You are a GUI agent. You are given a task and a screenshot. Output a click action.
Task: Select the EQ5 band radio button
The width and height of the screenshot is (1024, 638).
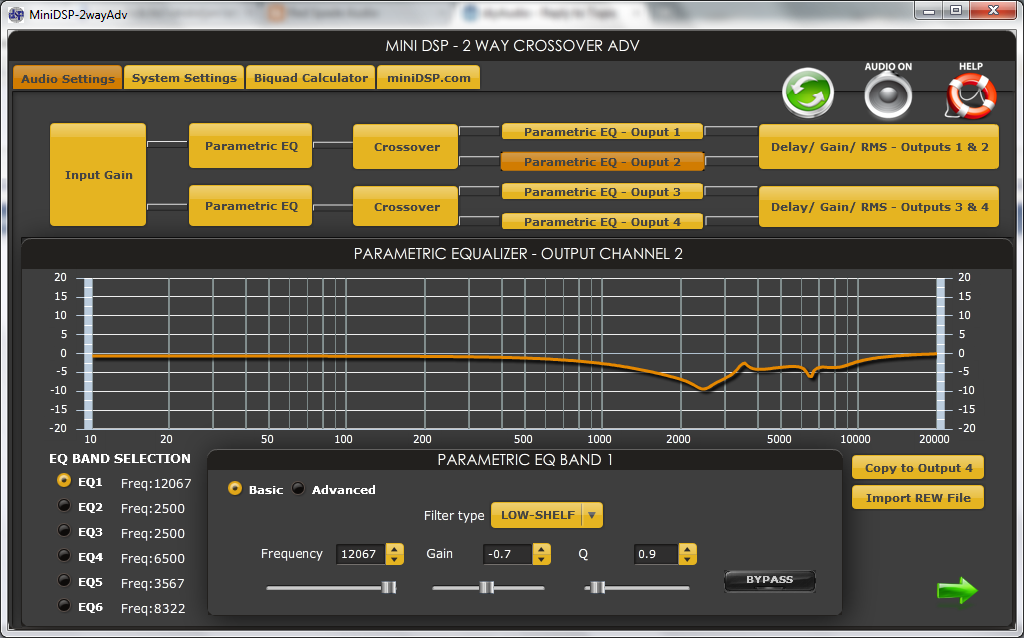[x=63, y=580]
